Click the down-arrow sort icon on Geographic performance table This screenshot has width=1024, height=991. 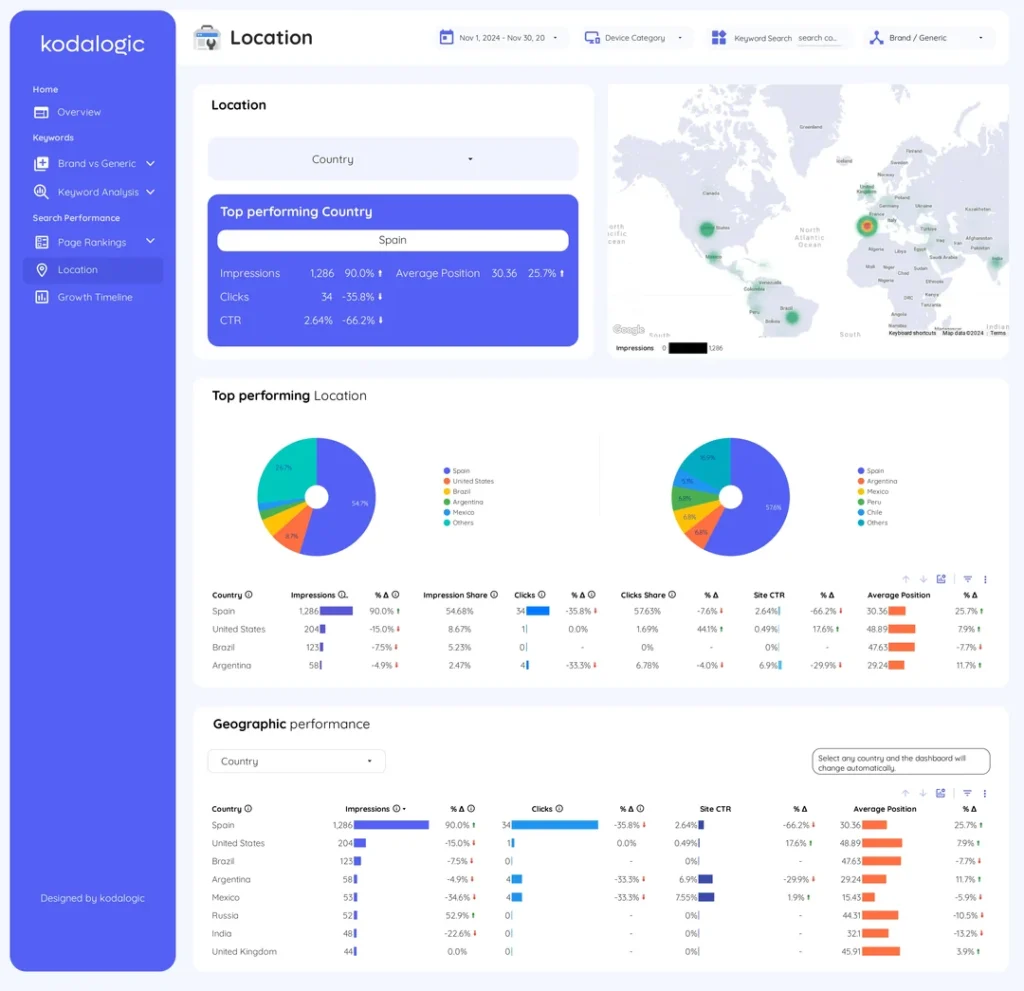(x=923, y=792)
